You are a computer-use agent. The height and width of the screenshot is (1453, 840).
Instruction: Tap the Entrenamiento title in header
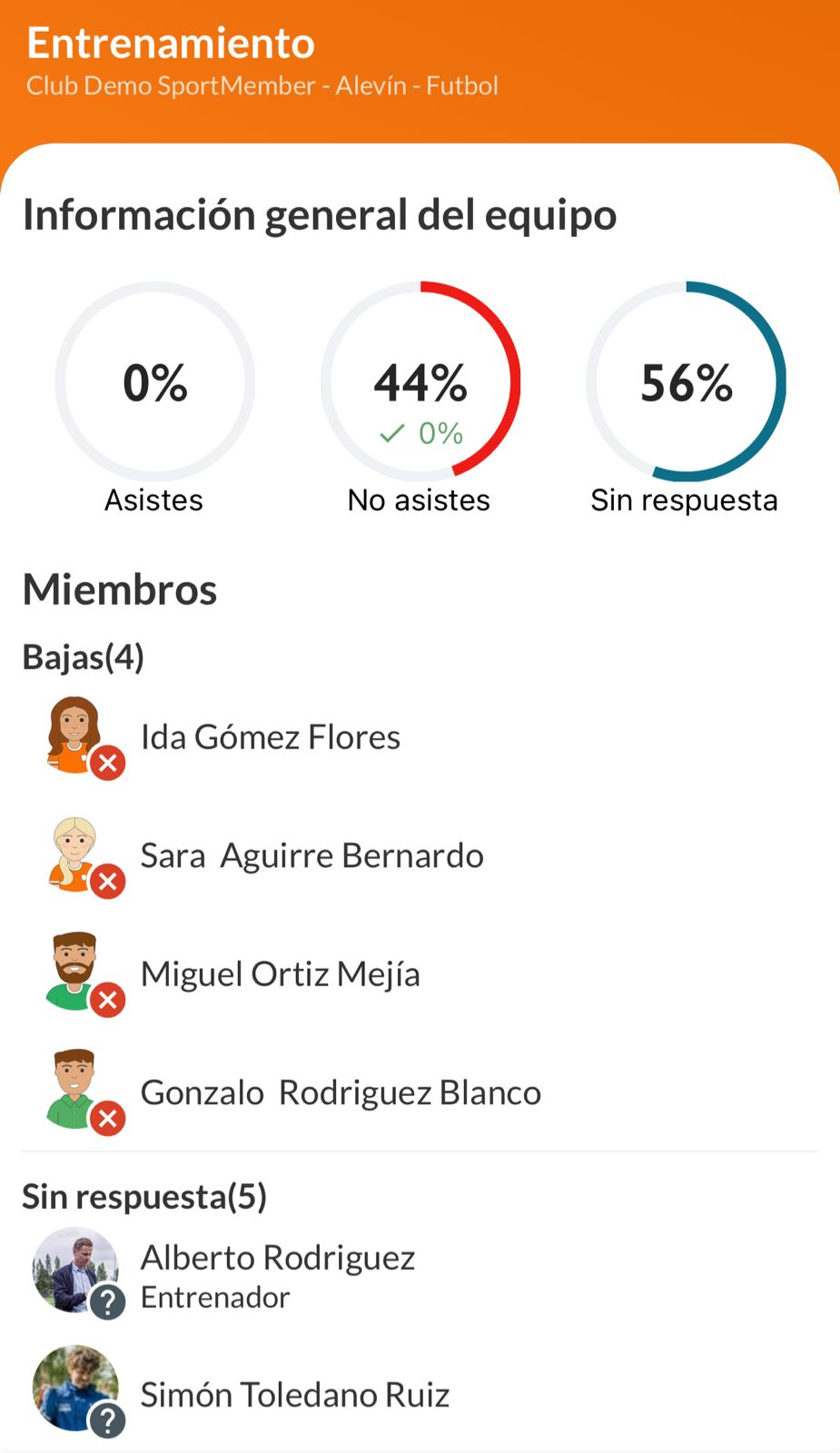coord(171,43)
